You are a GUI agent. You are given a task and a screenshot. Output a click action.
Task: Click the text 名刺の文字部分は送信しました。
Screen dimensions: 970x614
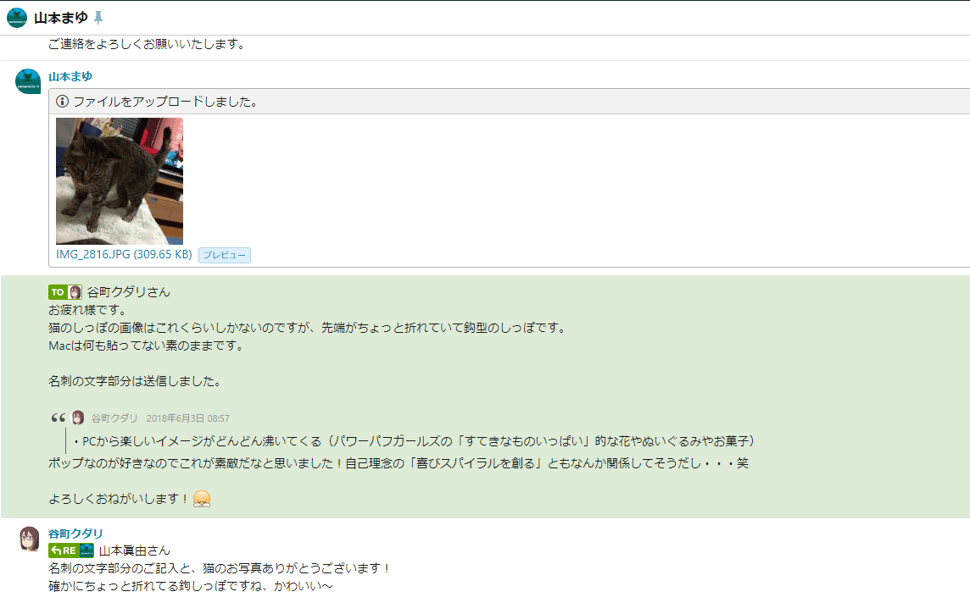pos(135,381)
